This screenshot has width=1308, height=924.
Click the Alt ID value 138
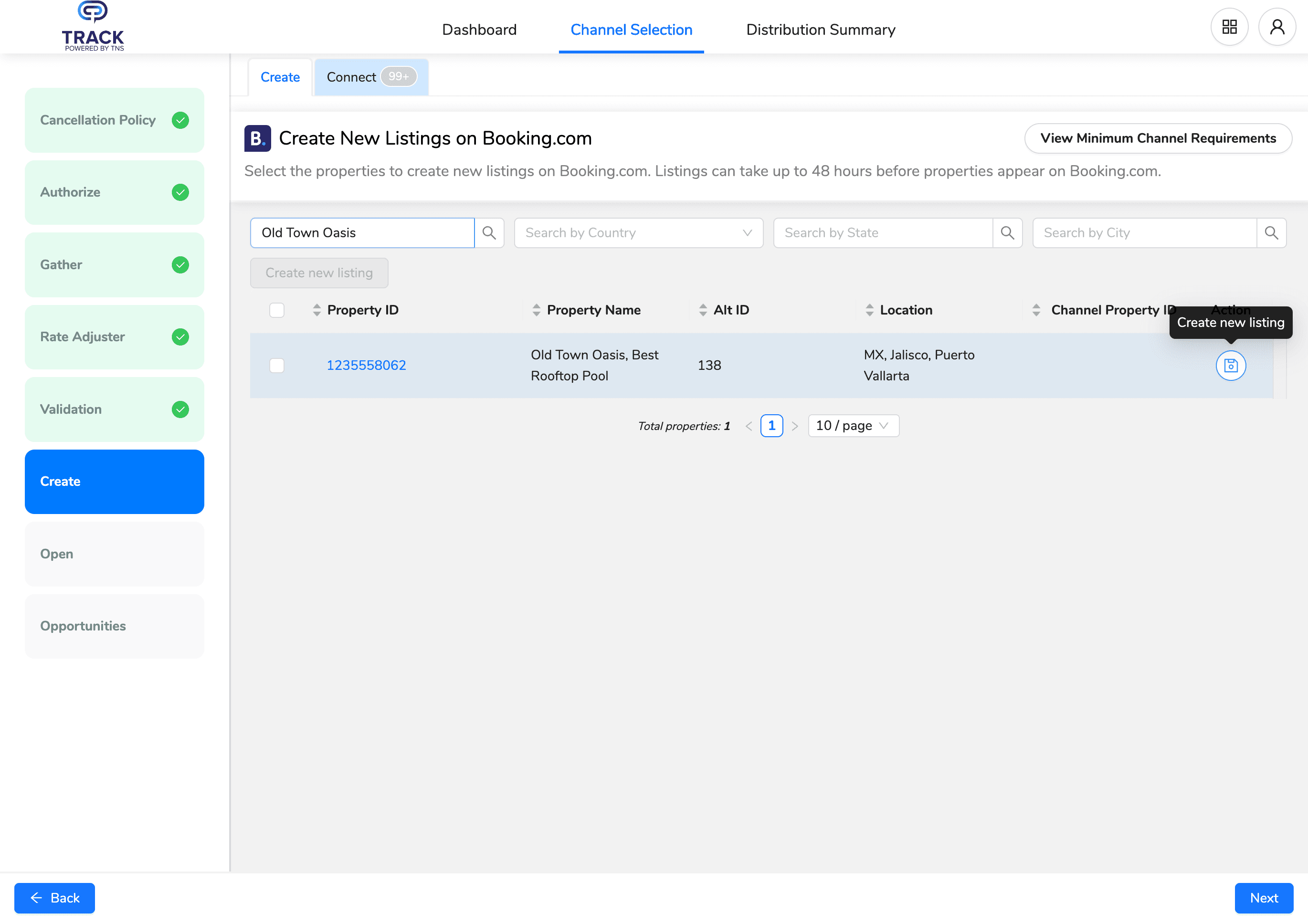[x=709, y=366]
